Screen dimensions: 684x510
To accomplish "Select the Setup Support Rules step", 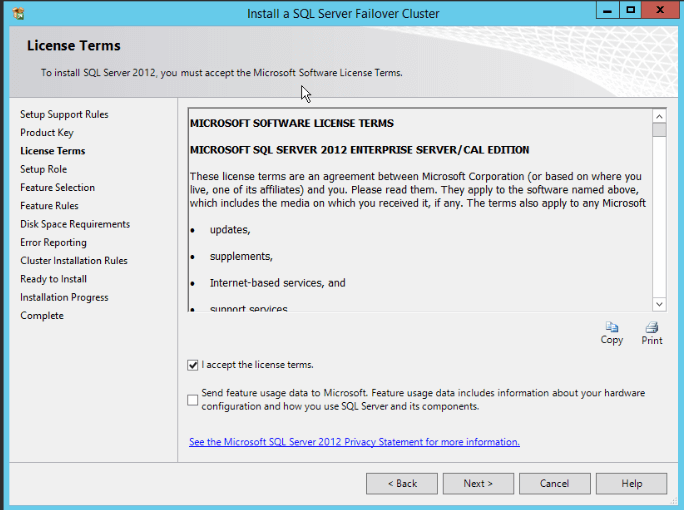I will (64, 114).
